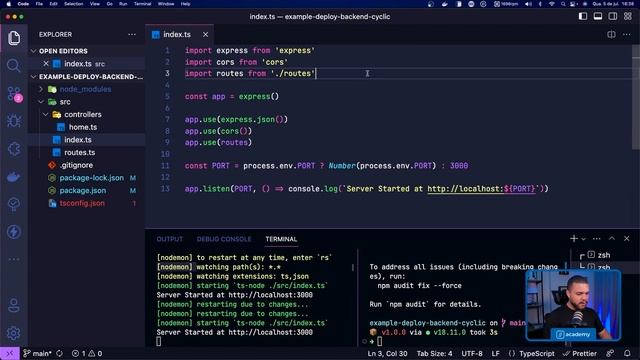Toggle Prettier formatter status
Viewport: 640px width, 360px height.
(580, 353)
